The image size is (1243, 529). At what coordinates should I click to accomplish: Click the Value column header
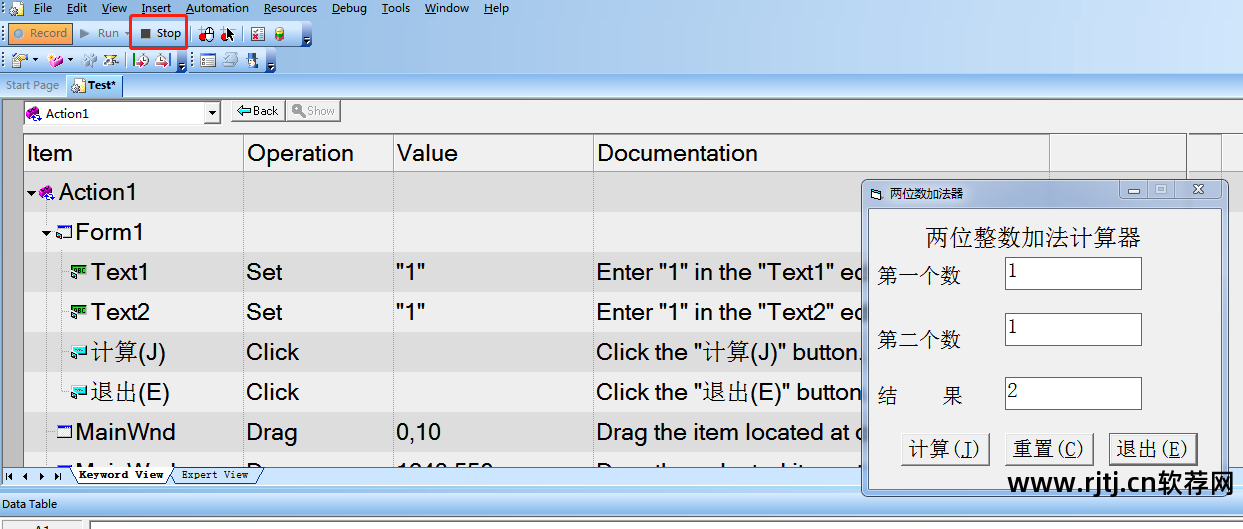pyautogui.click(x=493, y=153)
